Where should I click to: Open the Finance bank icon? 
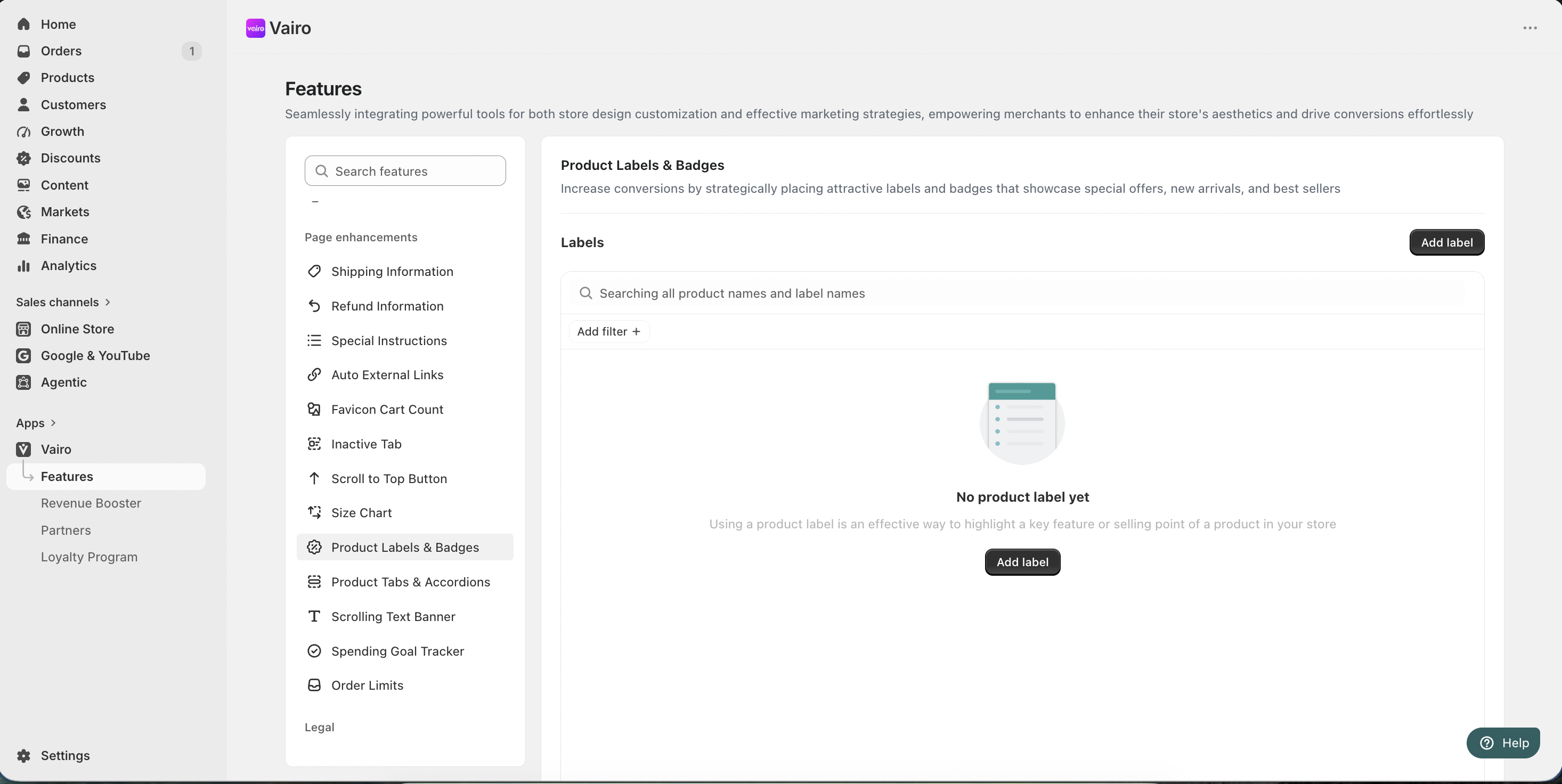pos(23,239)
